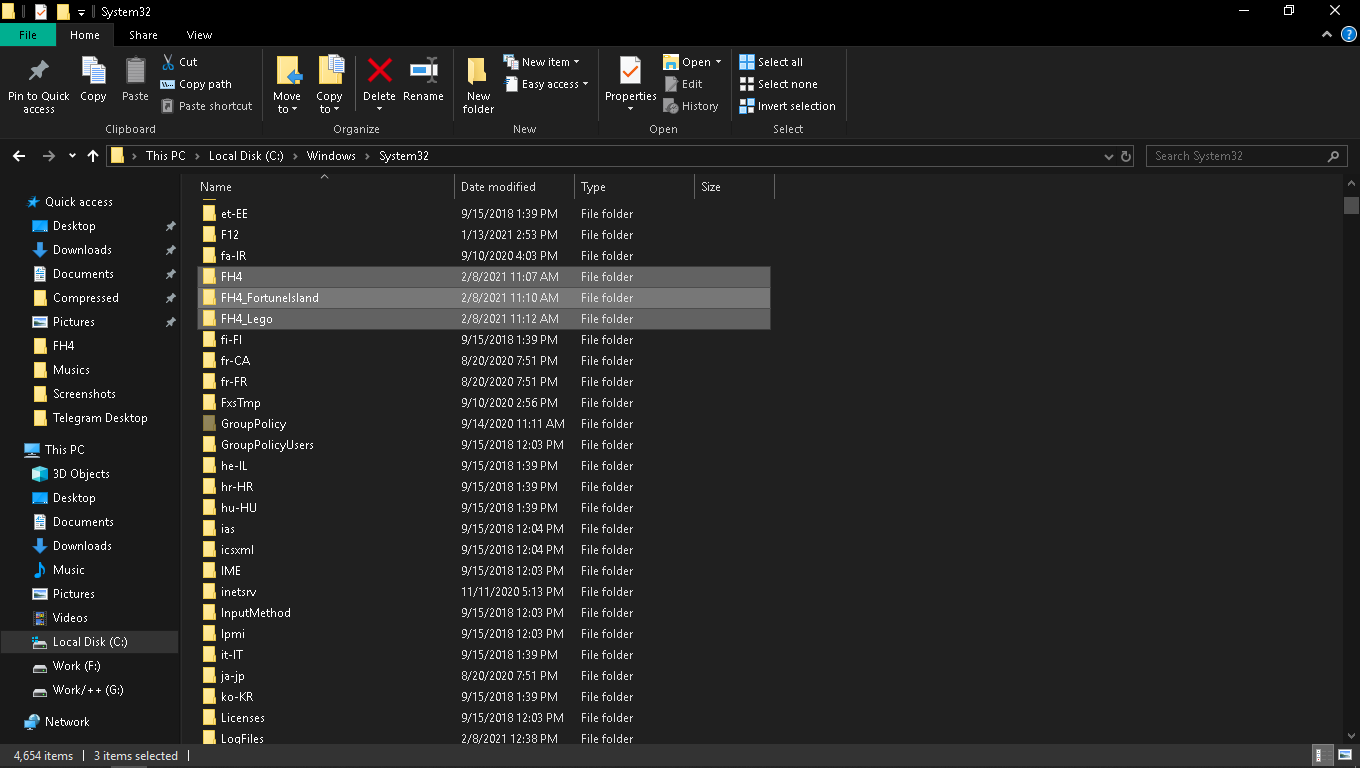This screenshot has height=768, width=1360.
Task: Open the File menu tab
Action: [x=28, y=35]
